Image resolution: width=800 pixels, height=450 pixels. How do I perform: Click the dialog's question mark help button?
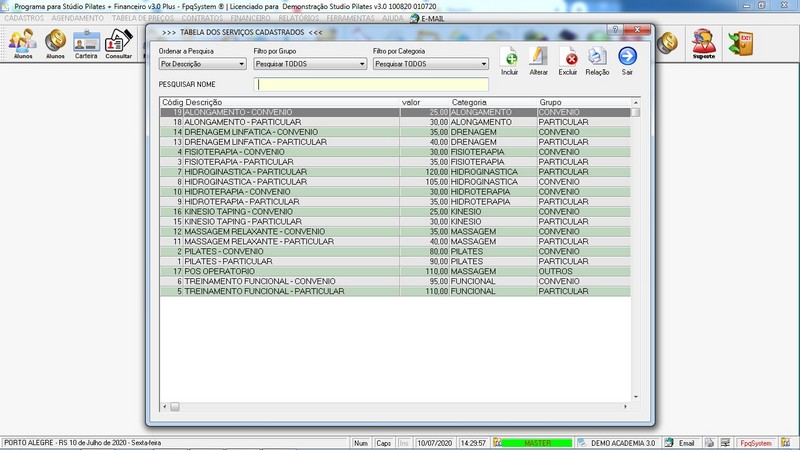615,30
